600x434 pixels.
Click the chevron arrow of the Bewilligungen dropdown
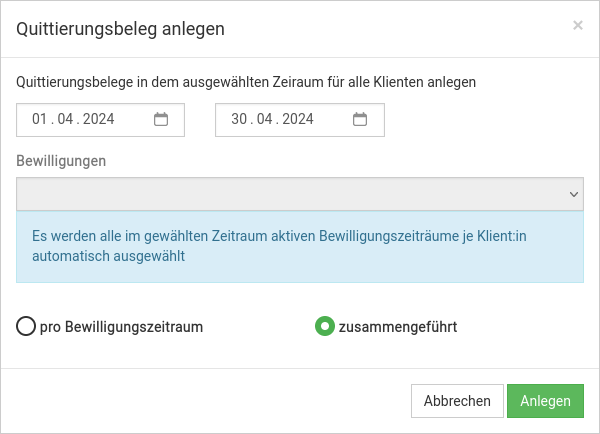coord(574,194)
